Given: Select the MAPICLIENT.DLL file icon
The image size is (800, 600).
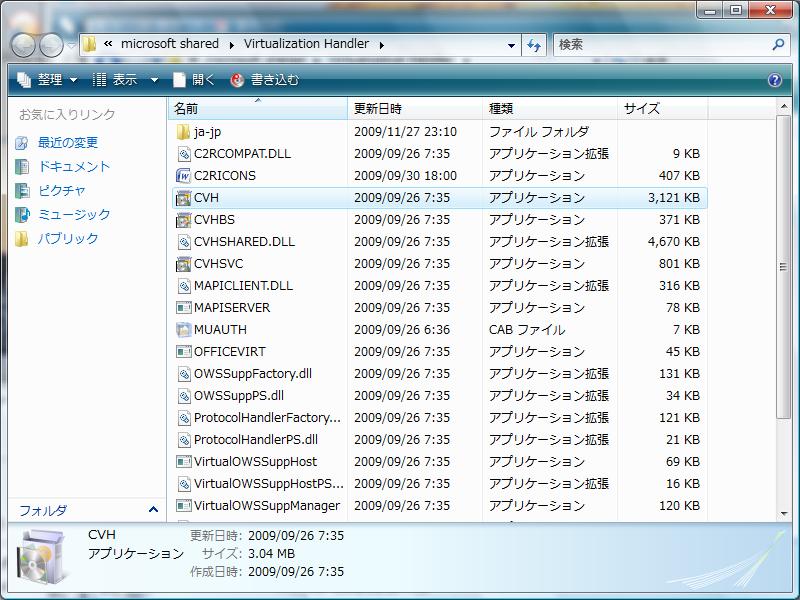Looking at the screenshot, I should tap(184, 286).
